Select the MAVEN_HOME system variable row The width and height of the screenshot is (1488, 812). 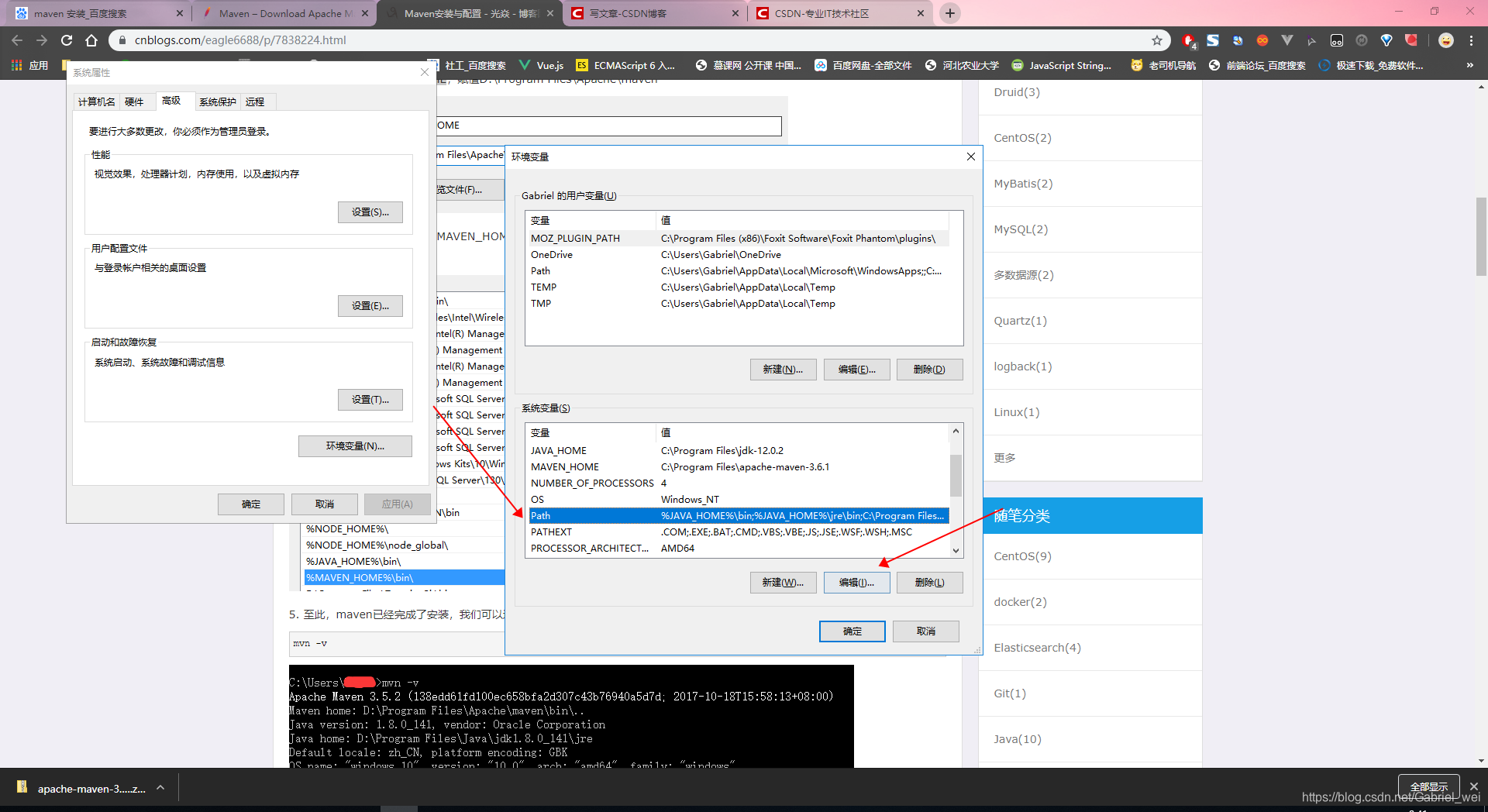738,467
